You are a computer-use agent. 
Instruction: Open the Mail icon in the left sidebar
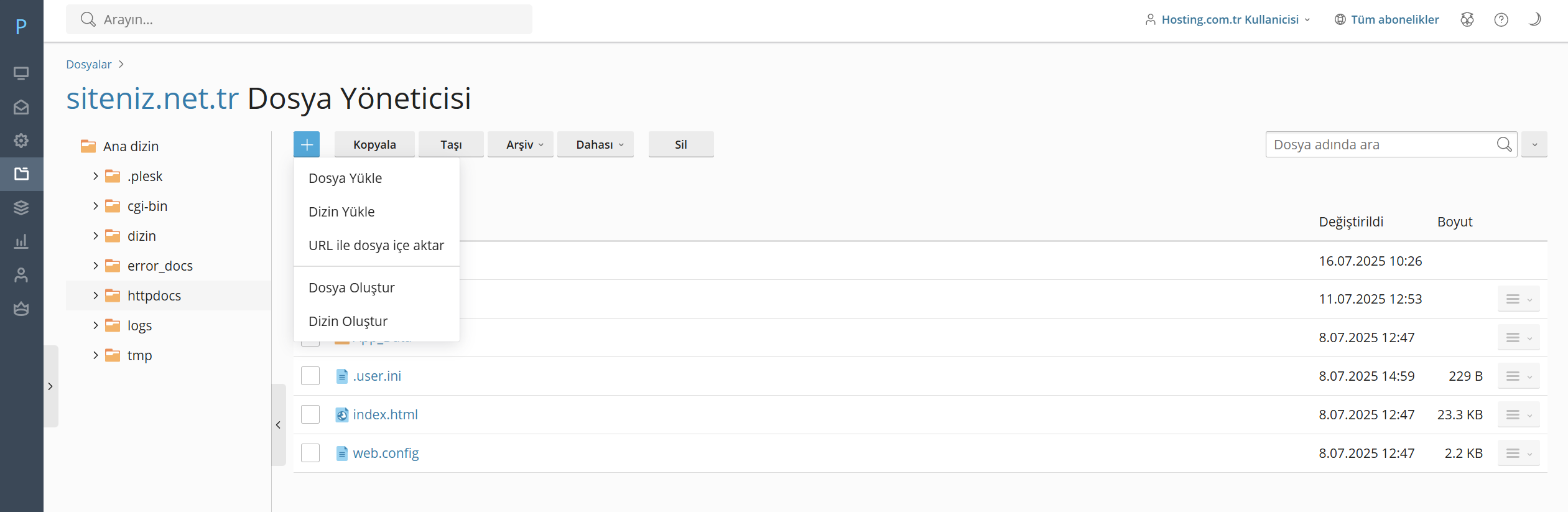pos(21,107)
